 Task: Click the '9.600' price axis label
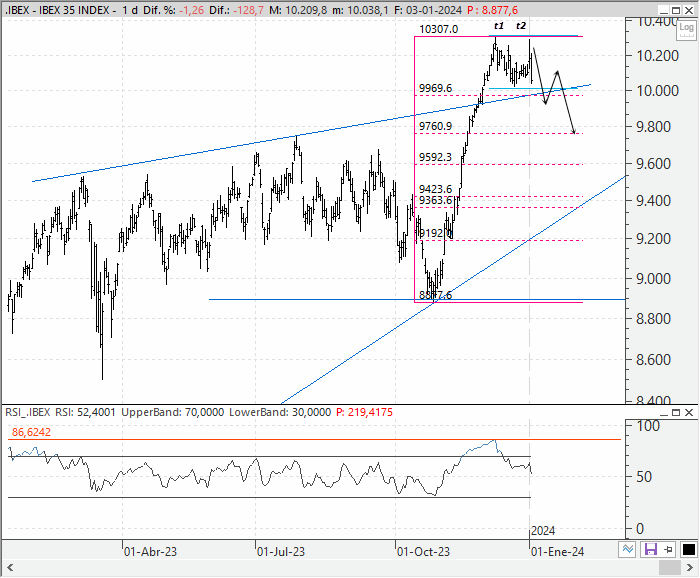click(654, 164)
